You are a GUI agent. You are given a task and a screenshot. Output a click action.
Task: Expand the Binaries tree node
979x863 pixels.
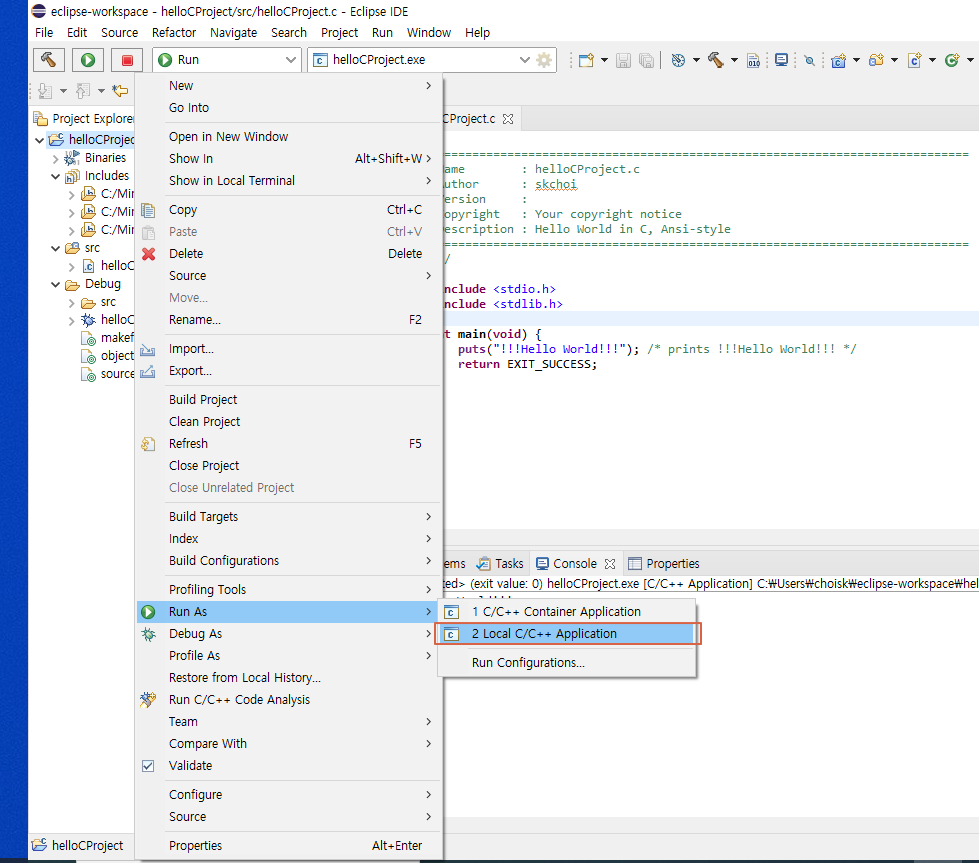(x=56, y=159)
